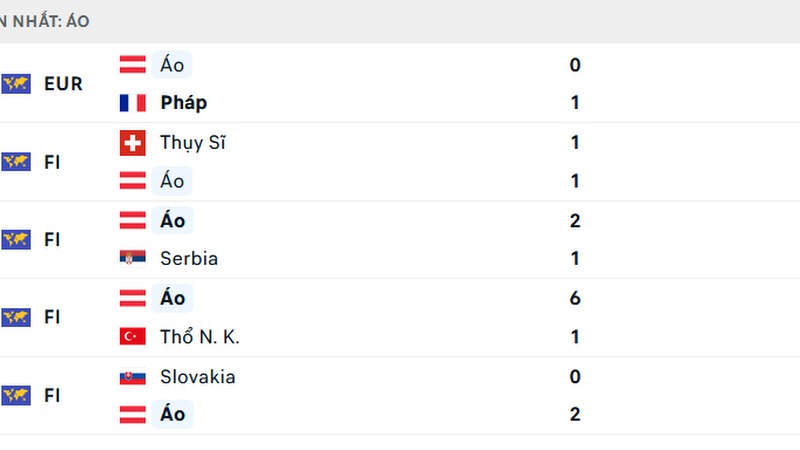Open the Pháp team link

coord(183,103)
